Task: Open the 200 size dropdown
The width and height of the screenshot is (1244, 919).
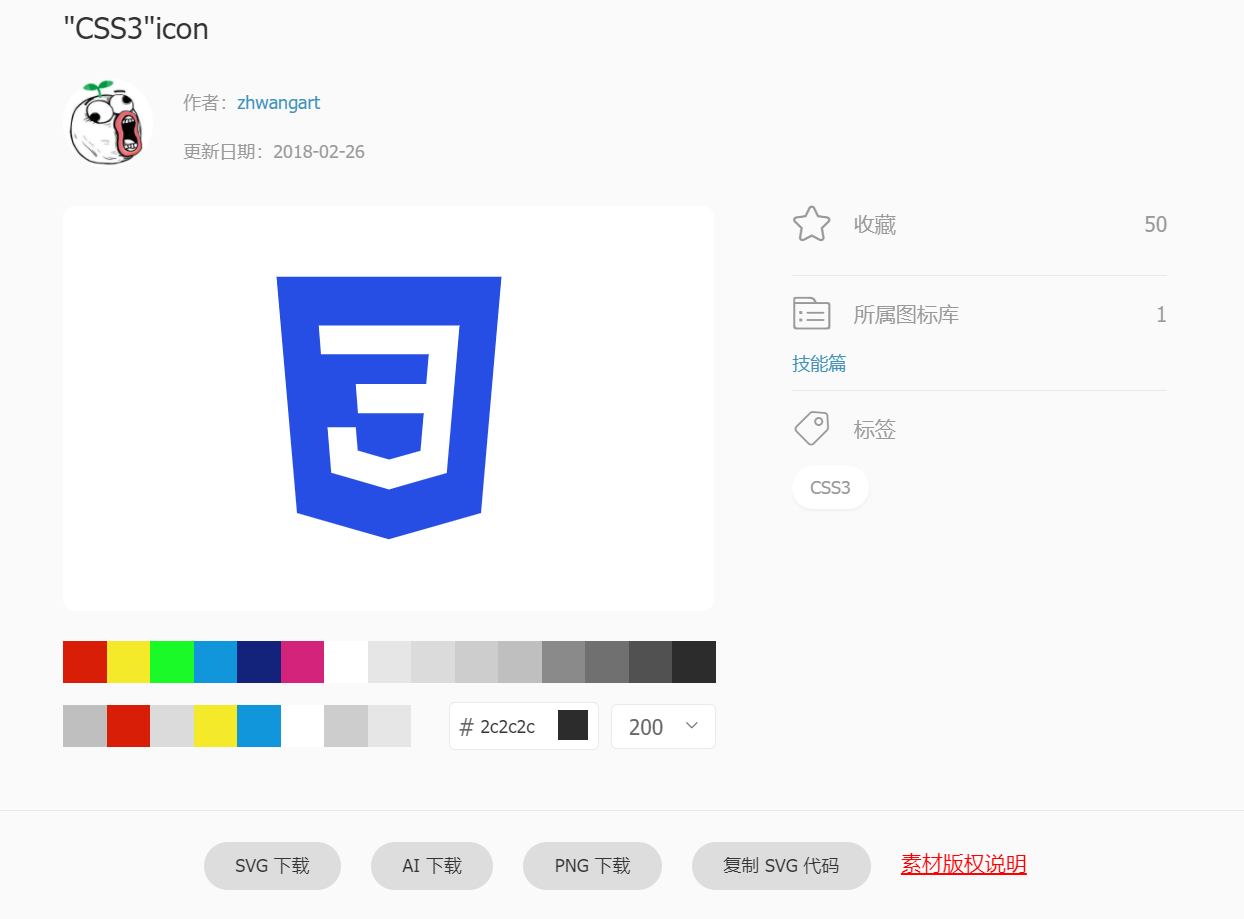Action: pyautogui.click(x=663, y=726)
